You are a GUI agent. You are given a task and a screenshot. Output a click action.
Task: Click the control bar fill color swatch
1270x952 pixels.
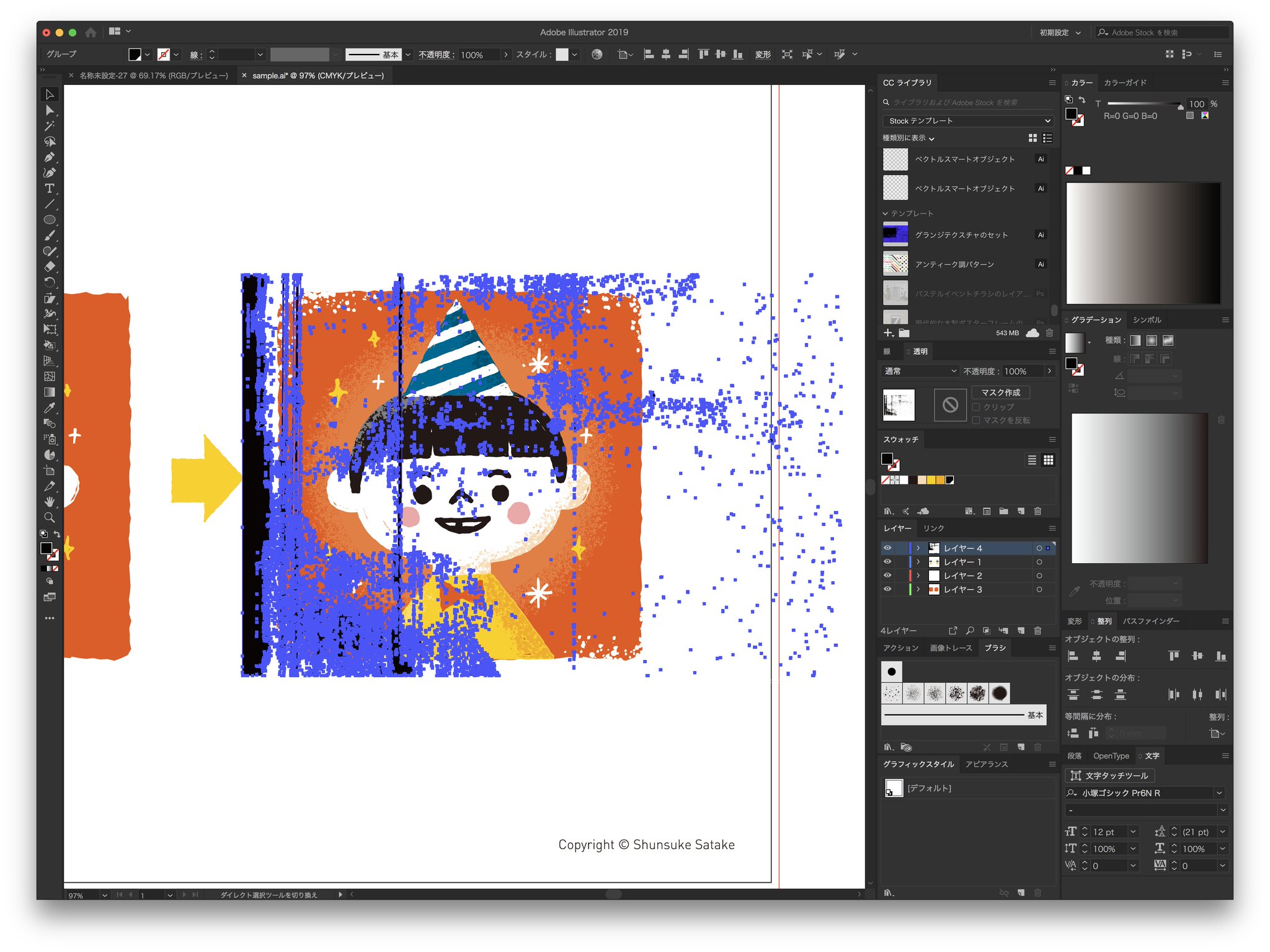[135, 55]
